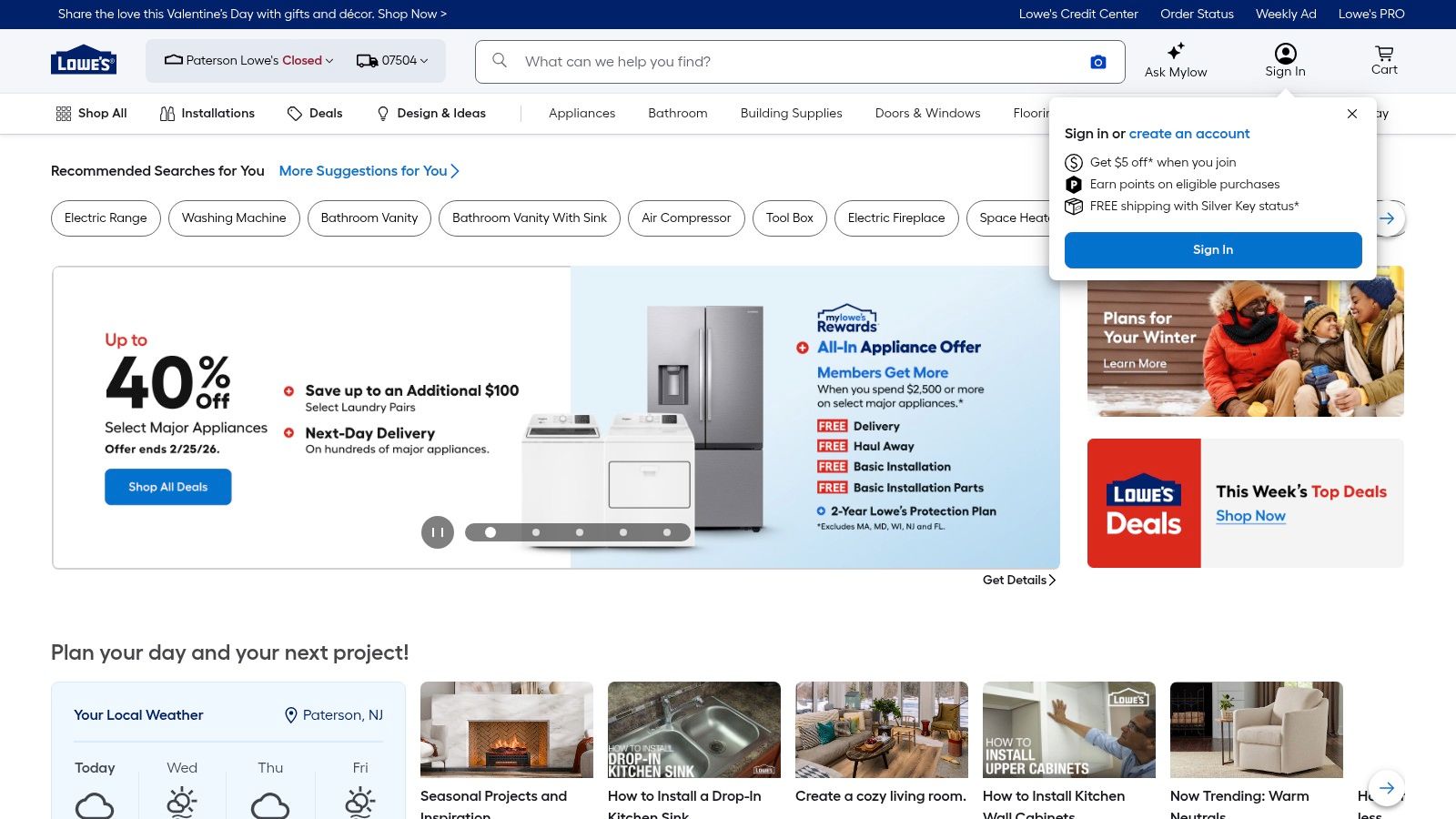Choose the Tool Box search chip
The height and width of the screenshot is (819, 1456).
pyautogui.click(x=790, y=218)
